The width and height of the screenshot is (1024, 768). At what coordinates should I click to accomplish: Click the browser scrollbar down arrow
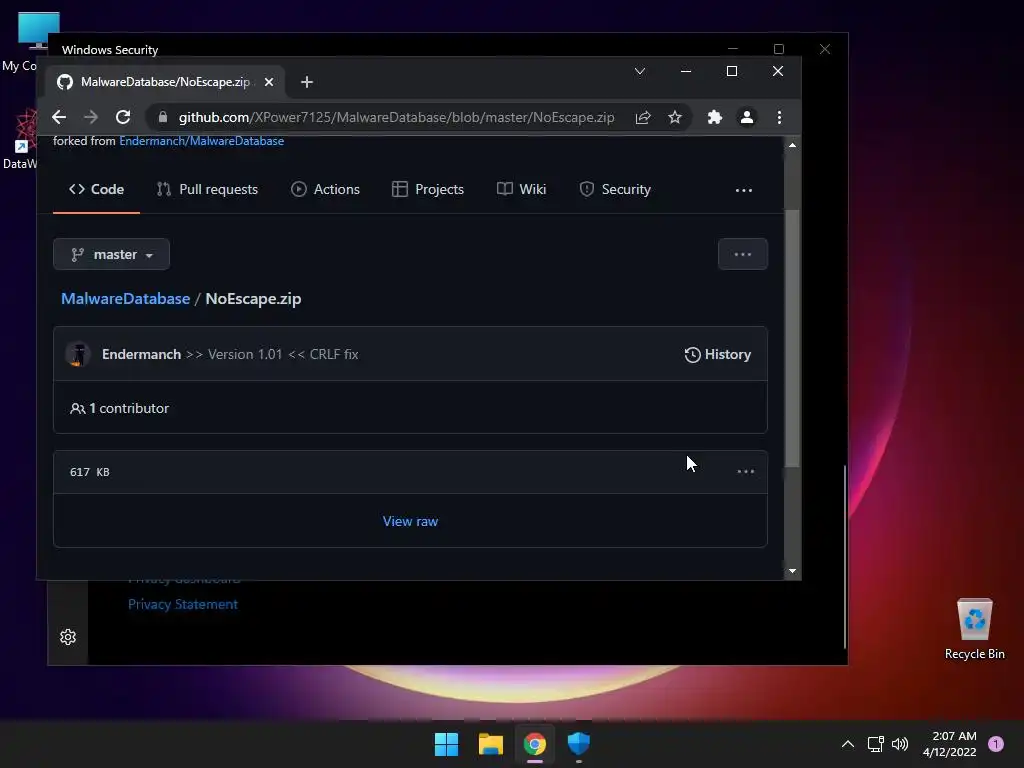click(x=792, y=571)
